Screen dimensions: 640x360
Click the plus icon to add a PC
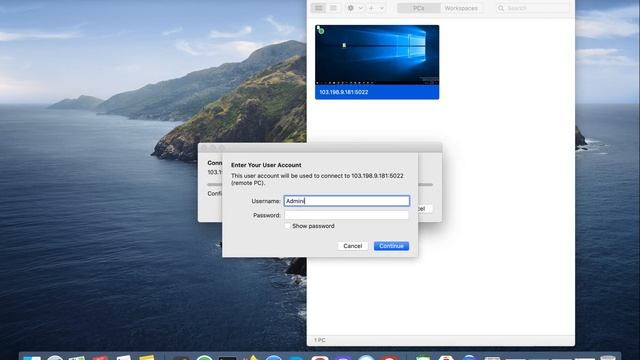pyautogui.click(x=371, y=8)
